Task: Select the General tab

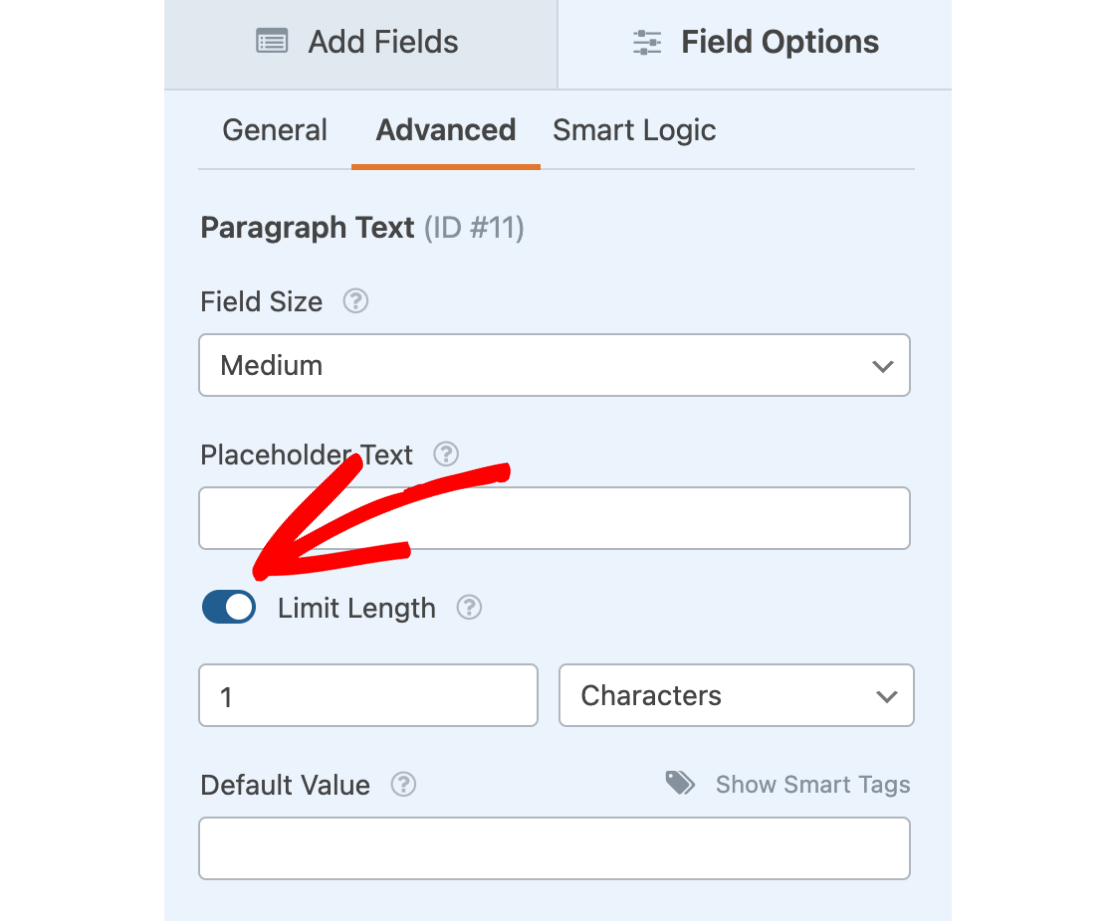Action: pos(275,130)
